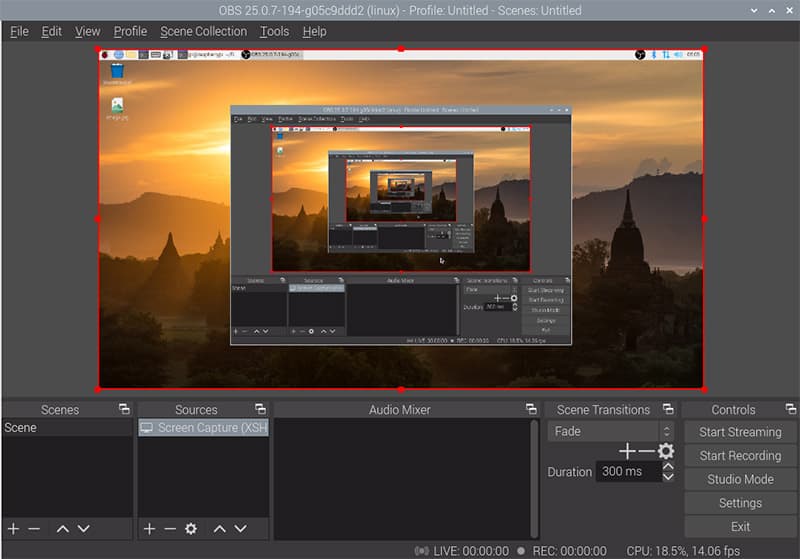Open the View menu
The height and width of the screenshot is (559, 800).
(87, 32)
